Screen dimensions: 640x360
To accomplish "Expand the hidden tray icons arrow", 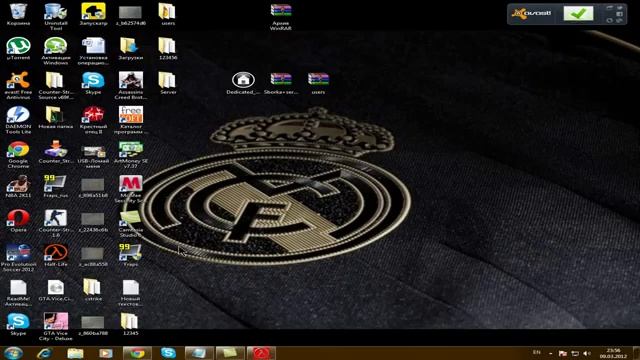I will click(551, 353).
